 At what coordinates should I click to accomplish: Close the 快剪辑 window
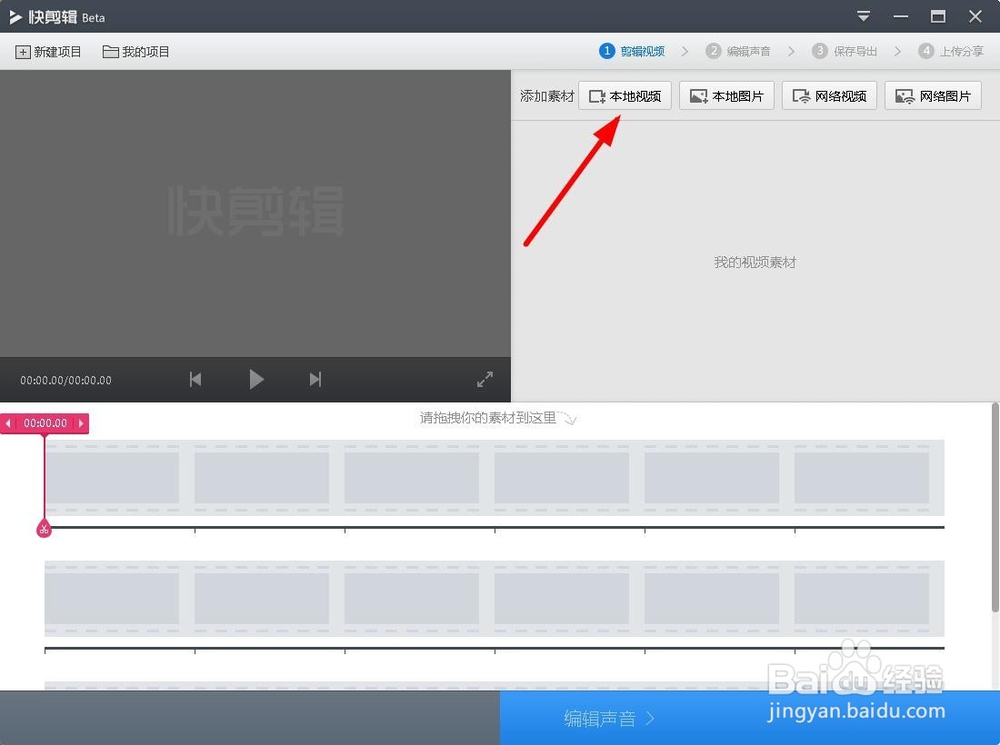(x=975, y=17)
